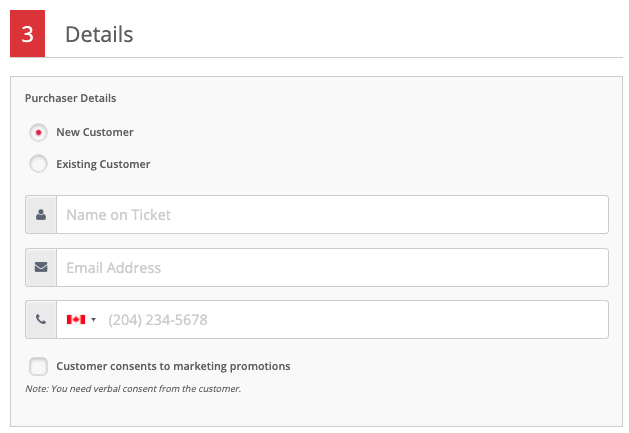Image resolution: width=629 pixels, height=433 pixels.
Task: Click the envelope icon beside Email Address
Action: click(x=41, y=267)
